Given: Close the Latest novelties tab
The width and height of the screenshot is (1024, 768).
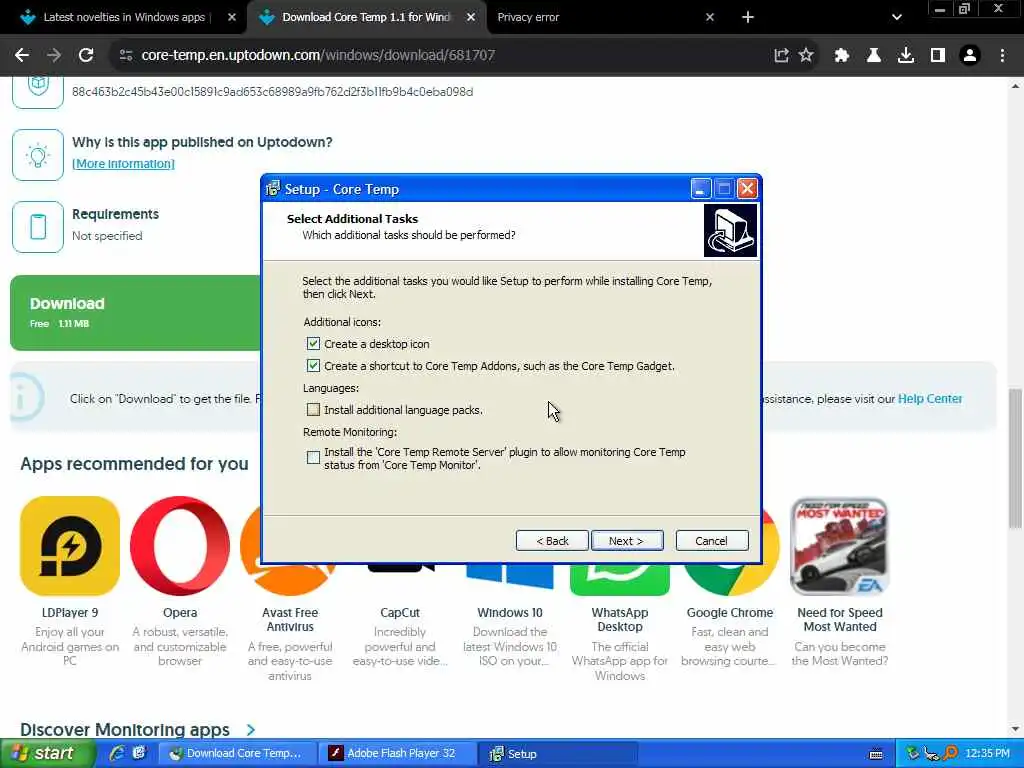Looking at the screenshot, I should 232,18.
